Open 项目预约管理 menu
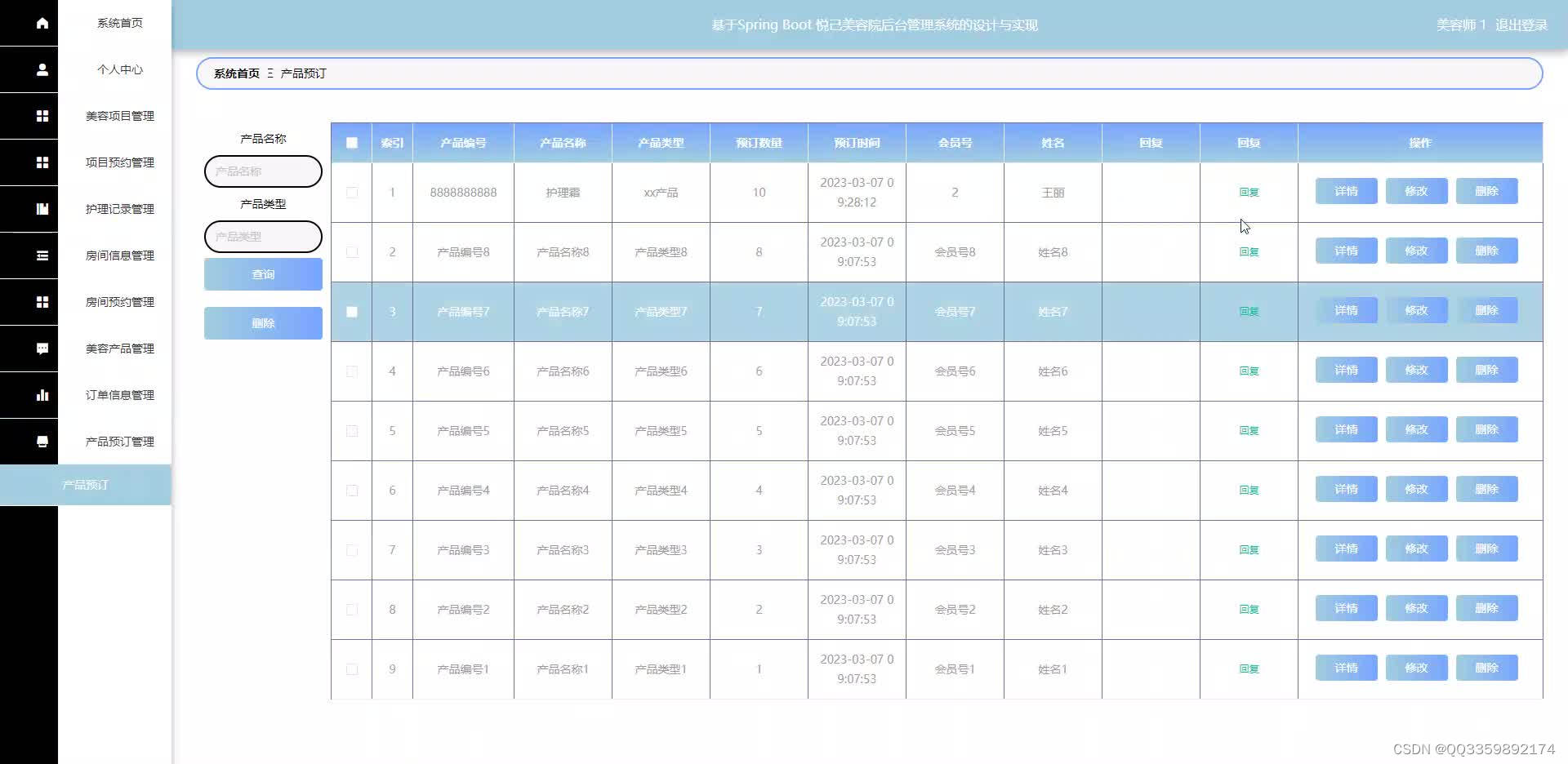The width and height of the screenshot is (1568, 764). point(120,162)
